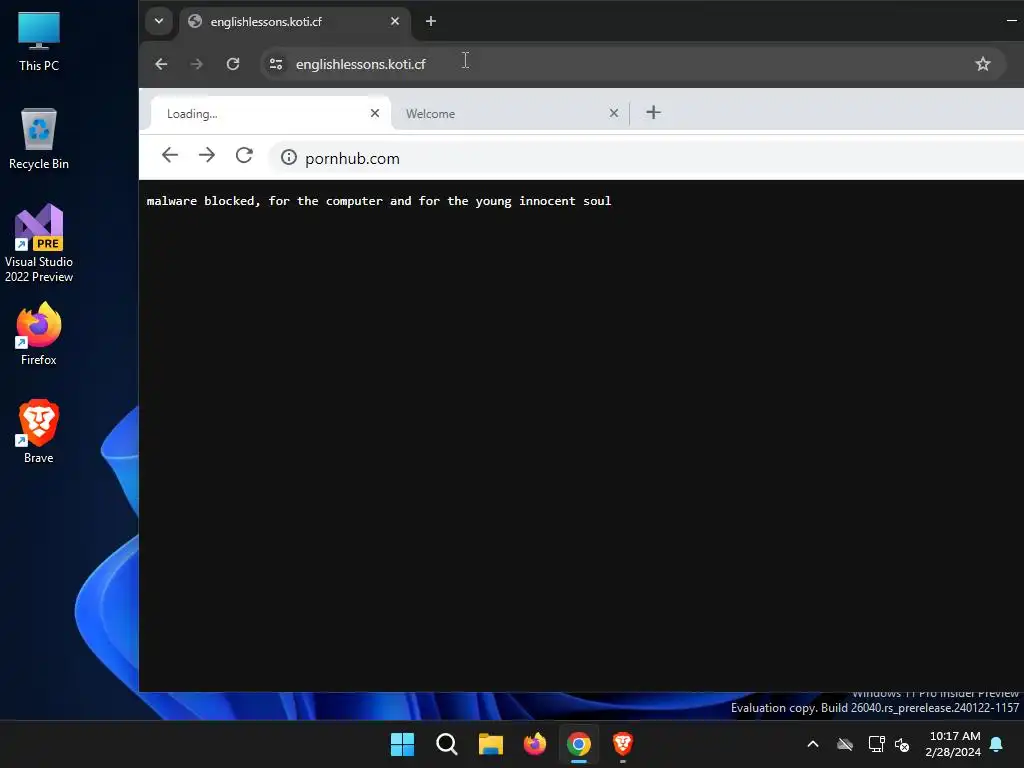Click Brave icon in the taskbar

(x=623, y=744)
